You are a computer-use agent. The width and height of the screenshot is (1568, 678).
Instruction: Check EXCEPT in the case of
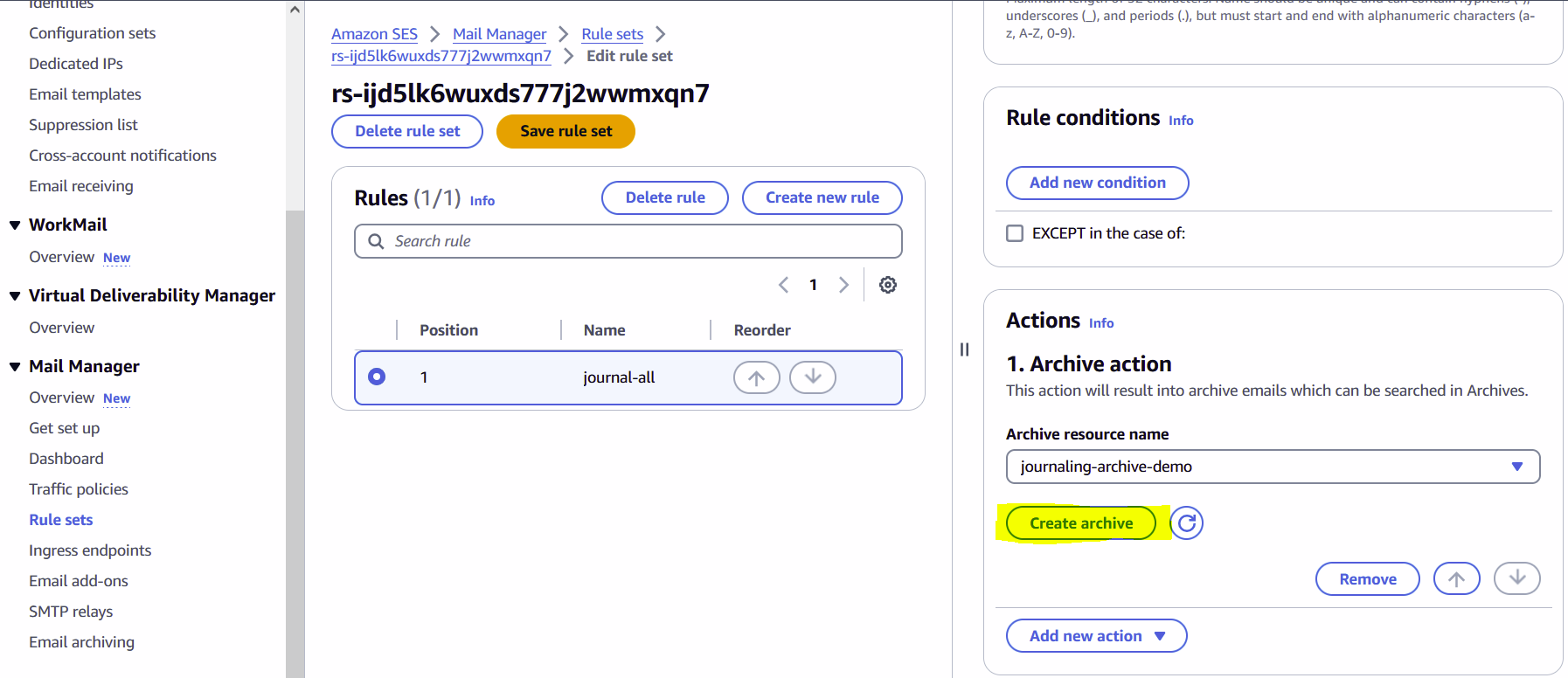(x=1015, y=233)
